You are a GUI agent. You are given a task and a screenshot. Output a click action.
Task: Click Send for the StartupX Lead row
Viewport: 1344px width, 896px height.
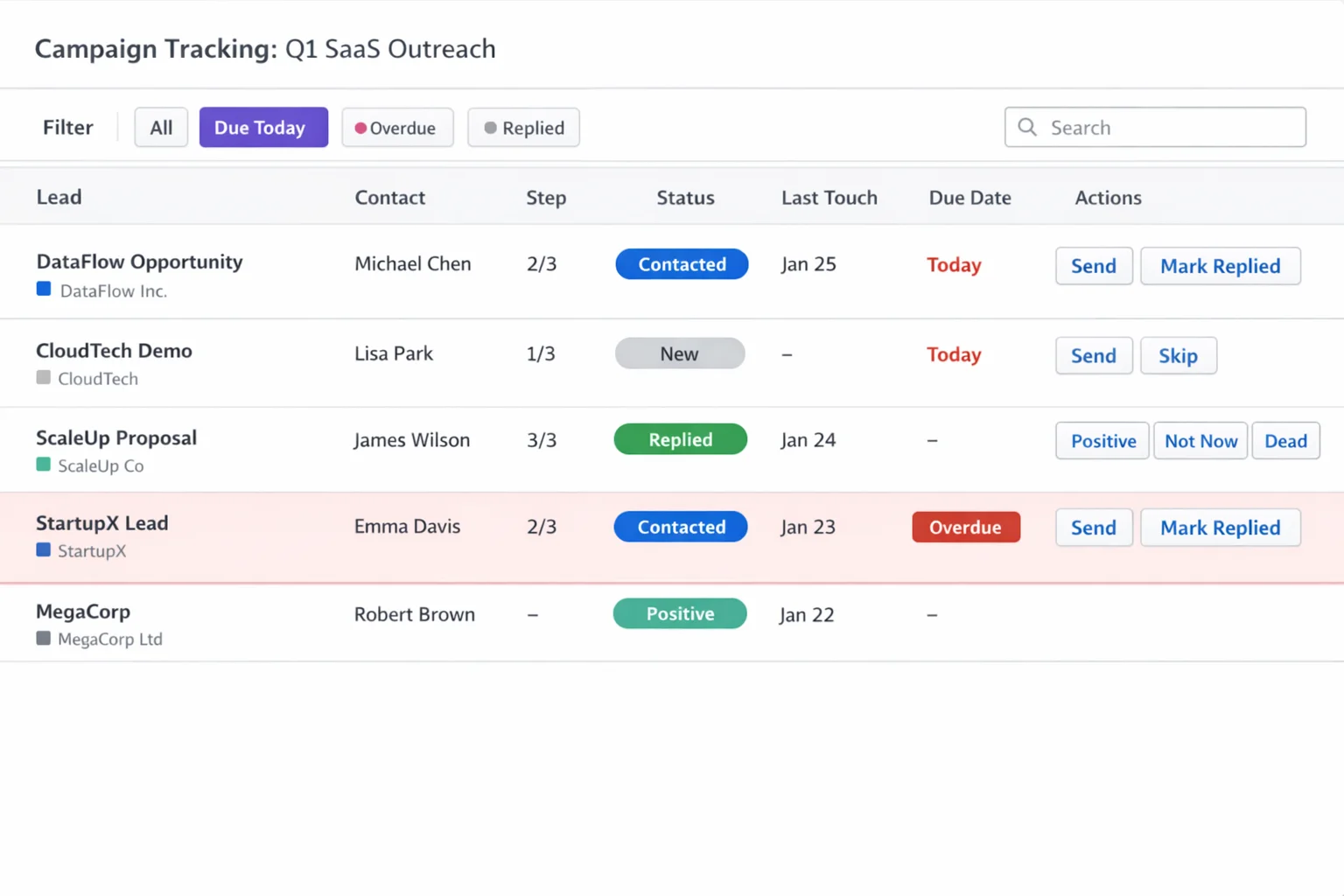click(1094, 528)
